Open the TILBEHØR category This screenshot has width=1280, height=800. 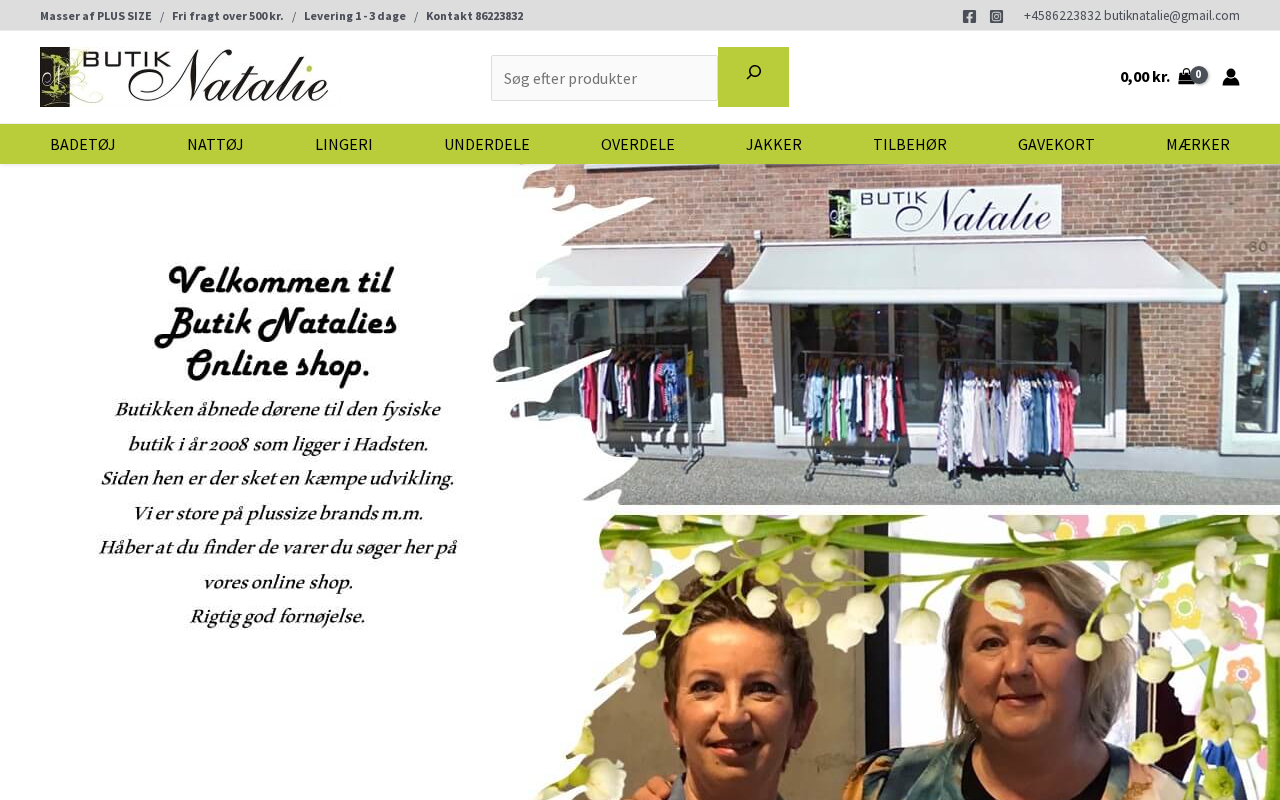[x=910, y=144]
